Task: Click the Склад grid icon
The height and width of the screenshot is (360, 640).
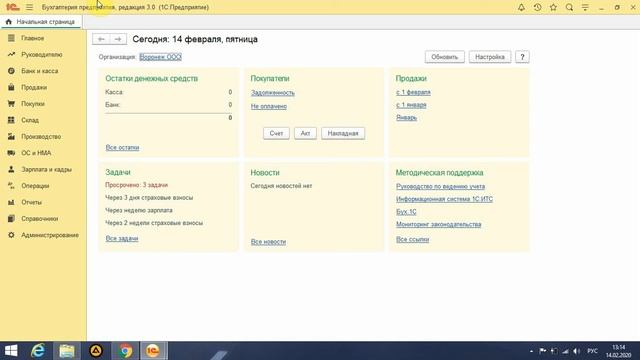Action: pos(11,120)
